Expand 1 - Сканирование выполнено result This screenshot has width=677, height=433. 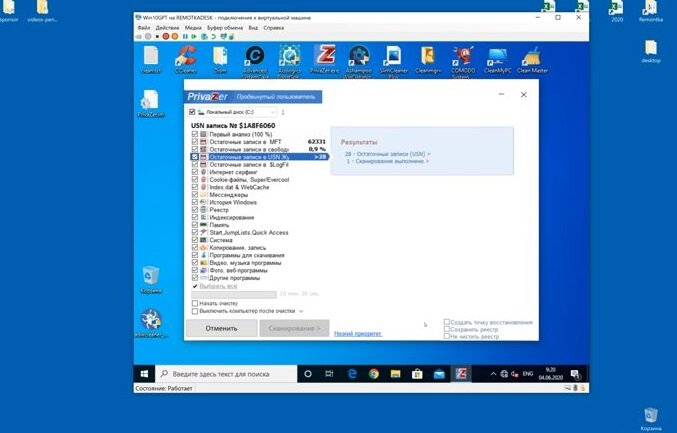(388, 161)
